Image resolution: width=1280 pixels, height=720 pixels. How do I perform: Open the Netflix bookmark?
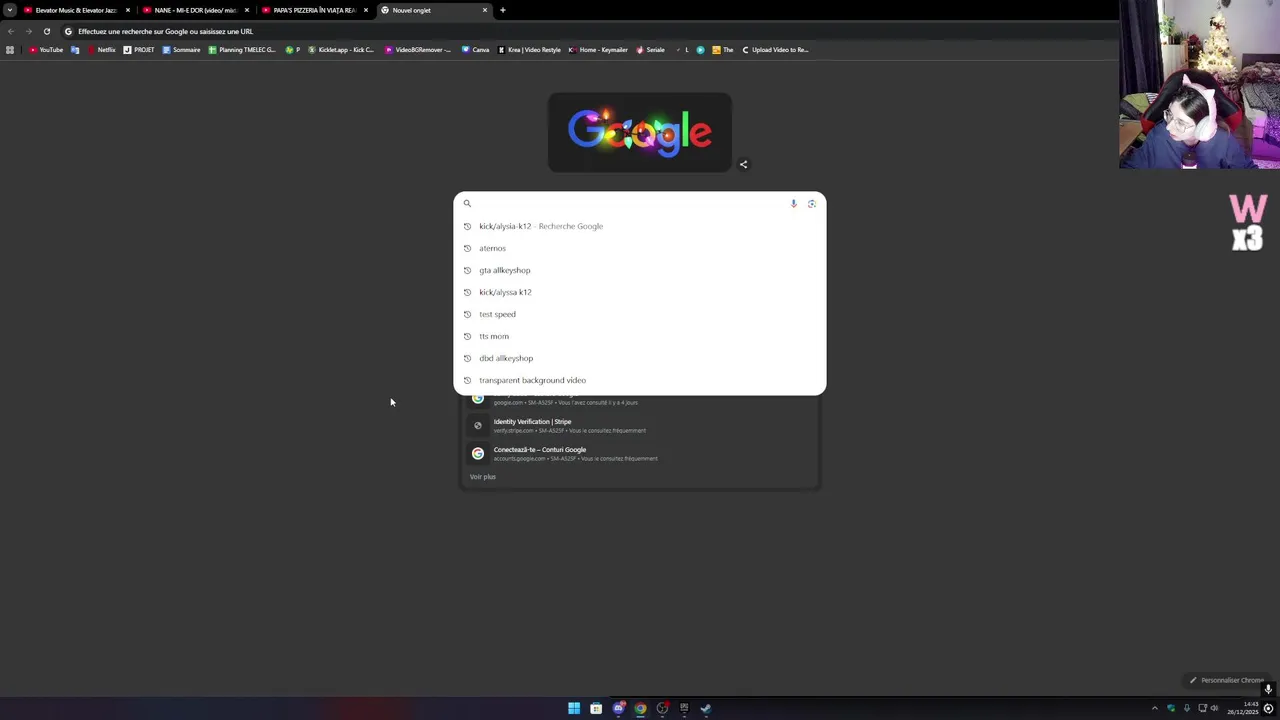(101, 50)
